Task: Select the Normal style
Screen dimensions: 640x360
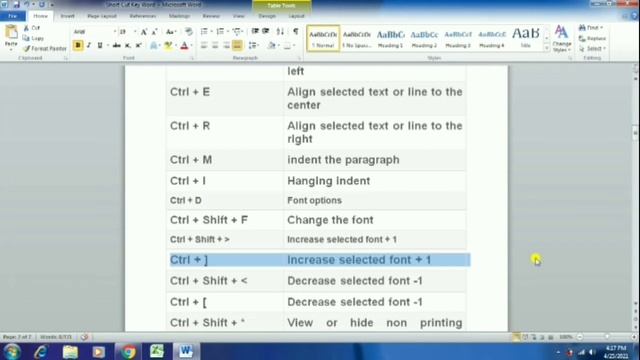Action: click(323, 38)
